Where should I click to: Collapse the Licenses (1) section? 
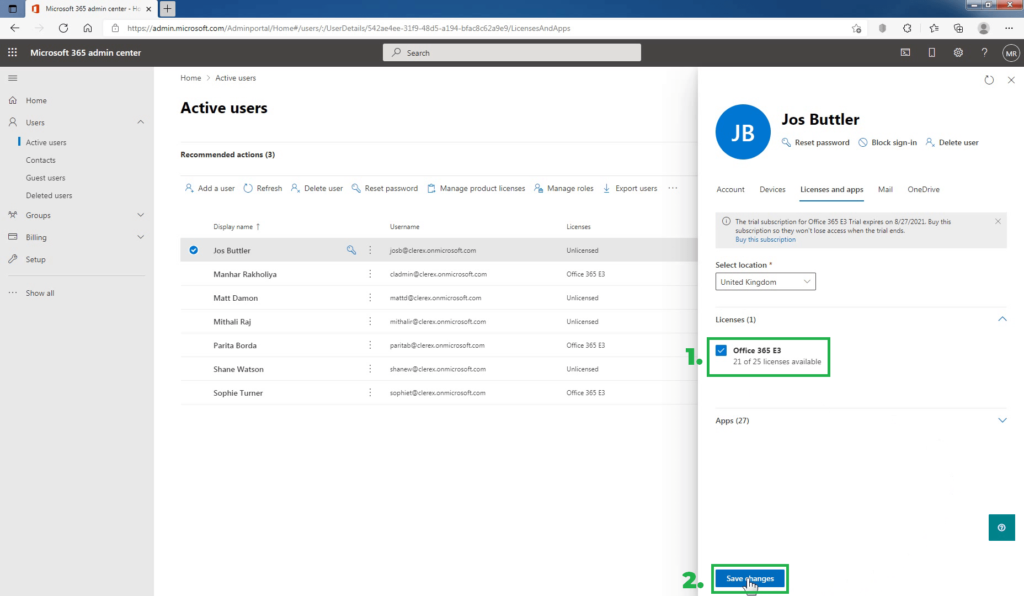pyautogui.click(x=1002, y=319)
